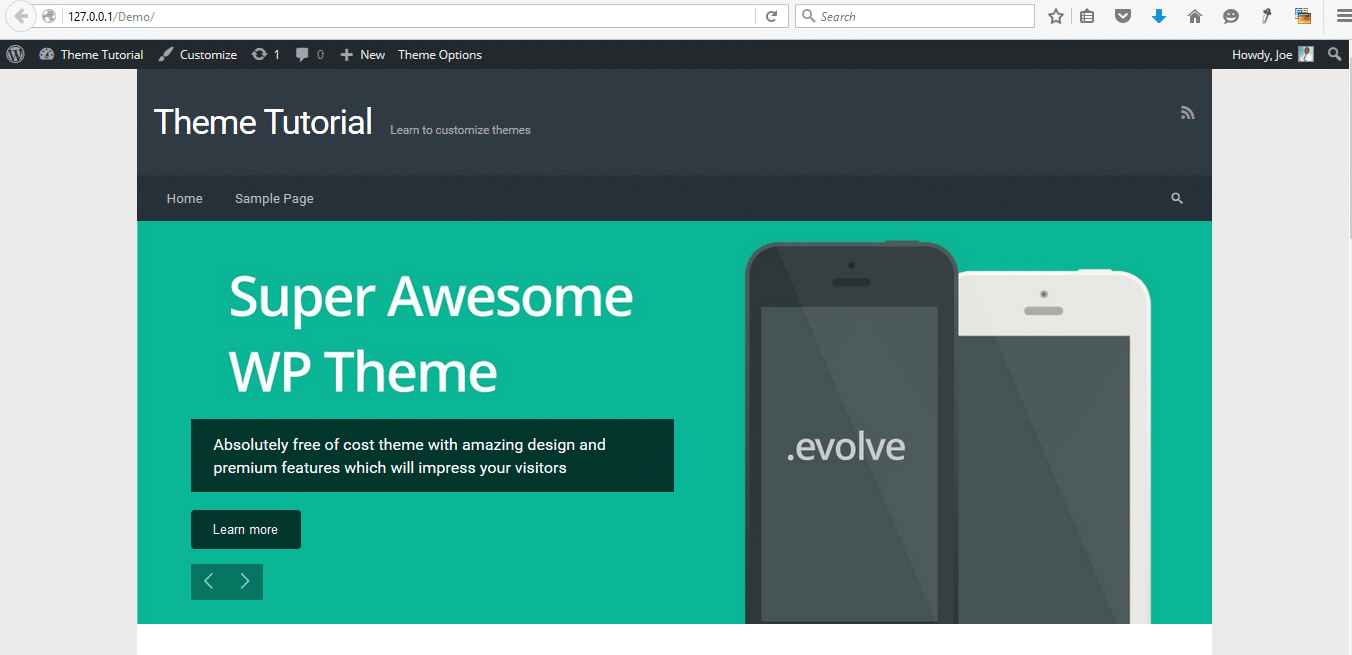Click the bookmark star icon
The width and height of the screenshot is (1352, 655).
(1055, 16)
